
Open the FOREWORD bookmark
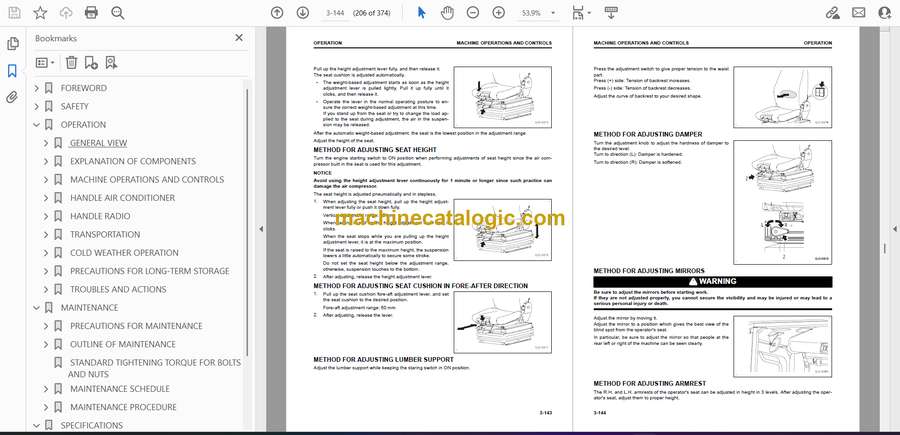[x=84, y=88]
